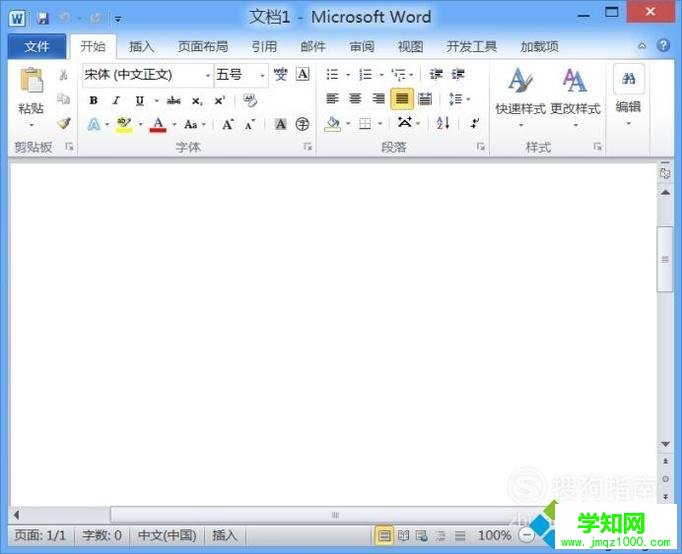The width and height of the screenshot is (682, 554).
Task: Click the character border A icon
Action: 303,74
